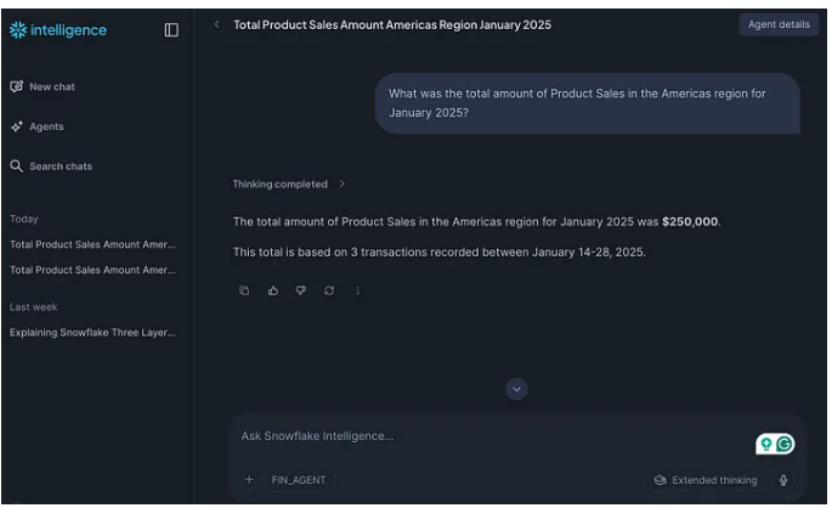Open the Explaining Snowflake Three Layer chat
The image size is (832, 508).
click(x=92, y=333)
